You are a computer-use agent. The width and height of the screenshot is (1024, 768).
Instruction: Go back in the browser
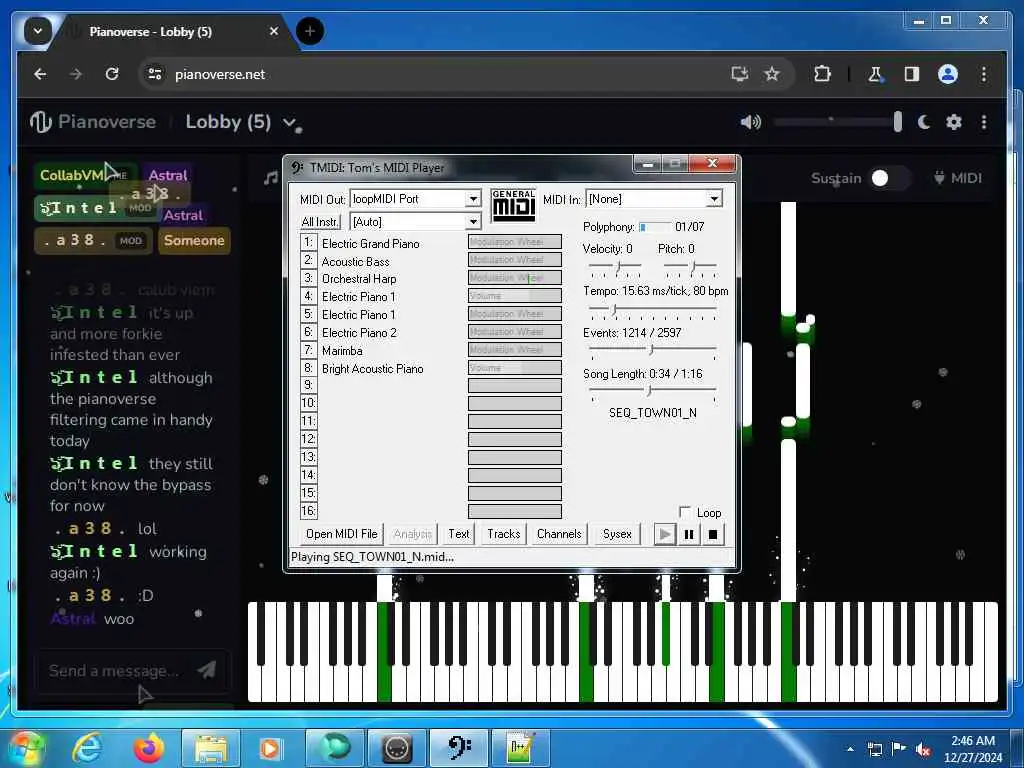[40, 74]
